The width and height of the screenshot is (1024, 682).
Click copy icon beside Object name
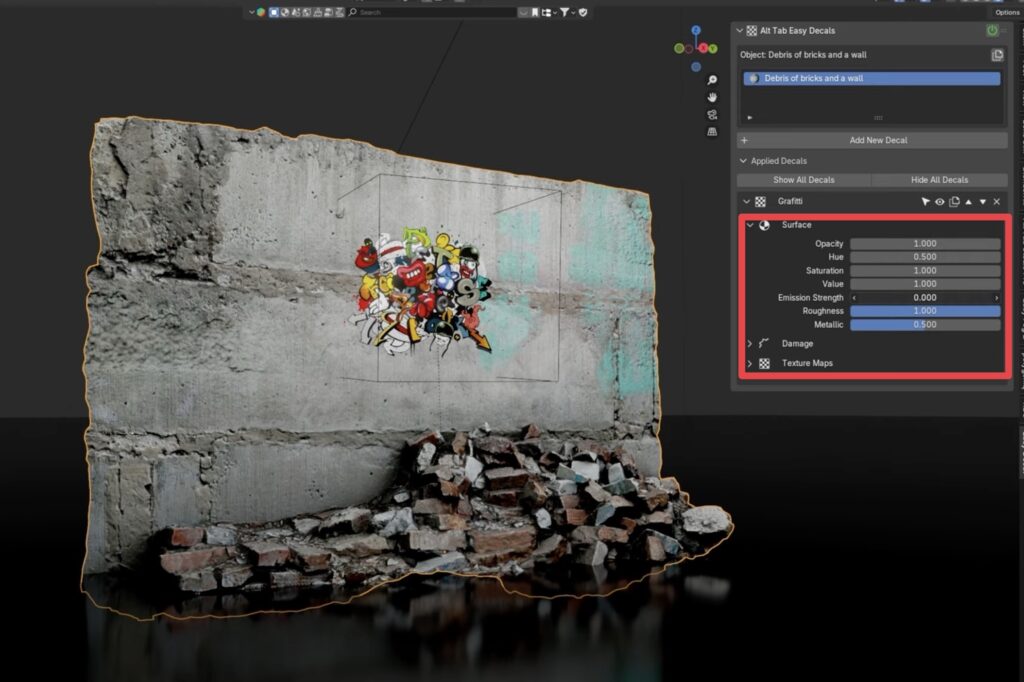[997, 55]
